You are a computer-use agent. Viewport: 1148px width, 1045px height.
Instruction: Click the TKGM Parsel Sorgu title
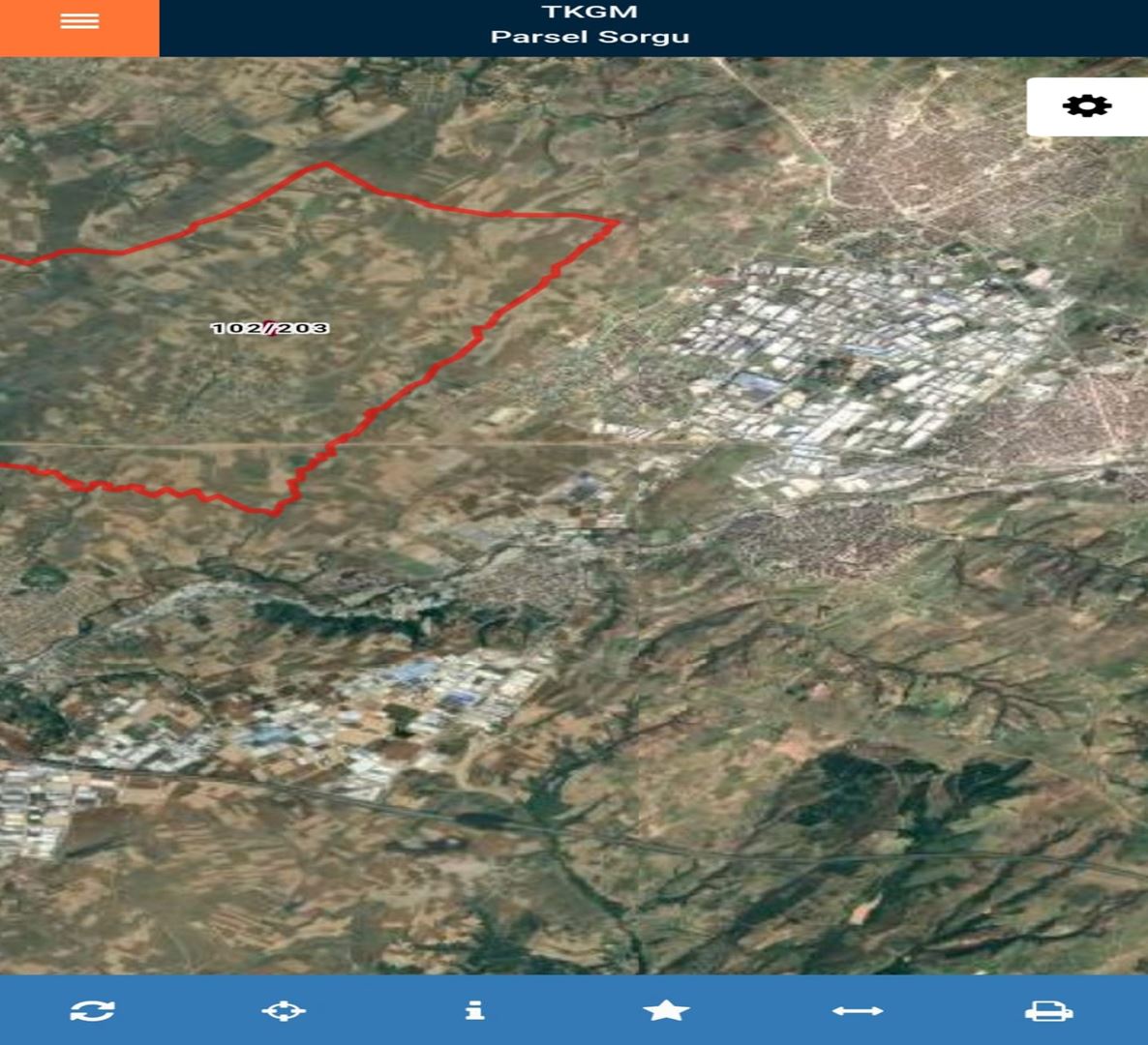click(589, 25)
